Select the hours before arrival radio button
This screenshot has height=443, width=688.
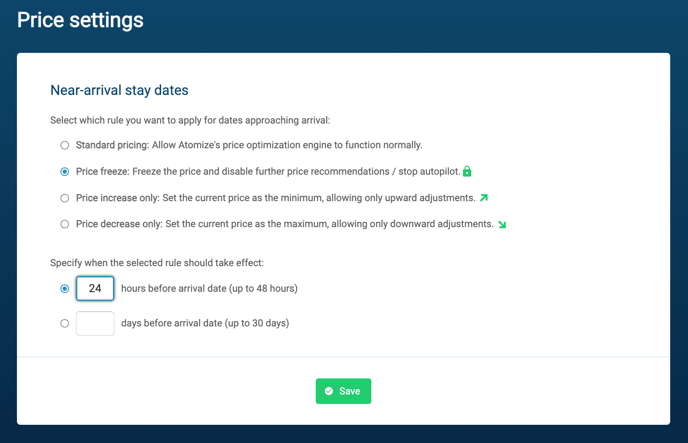click(64, 289)
